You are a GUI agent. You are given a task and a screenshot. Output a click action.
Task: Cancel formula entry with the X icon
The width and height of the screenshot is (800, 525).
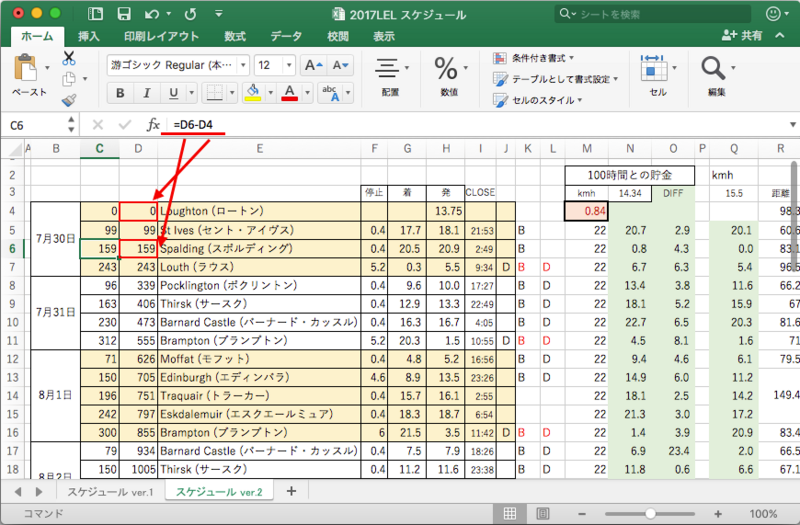[x=98, y=125]
